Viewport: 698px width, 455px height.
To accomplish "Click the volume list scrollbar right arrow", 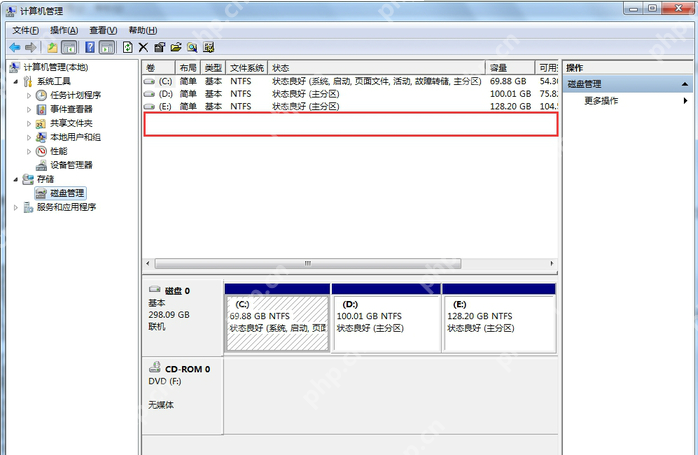I will click(552, 264).
